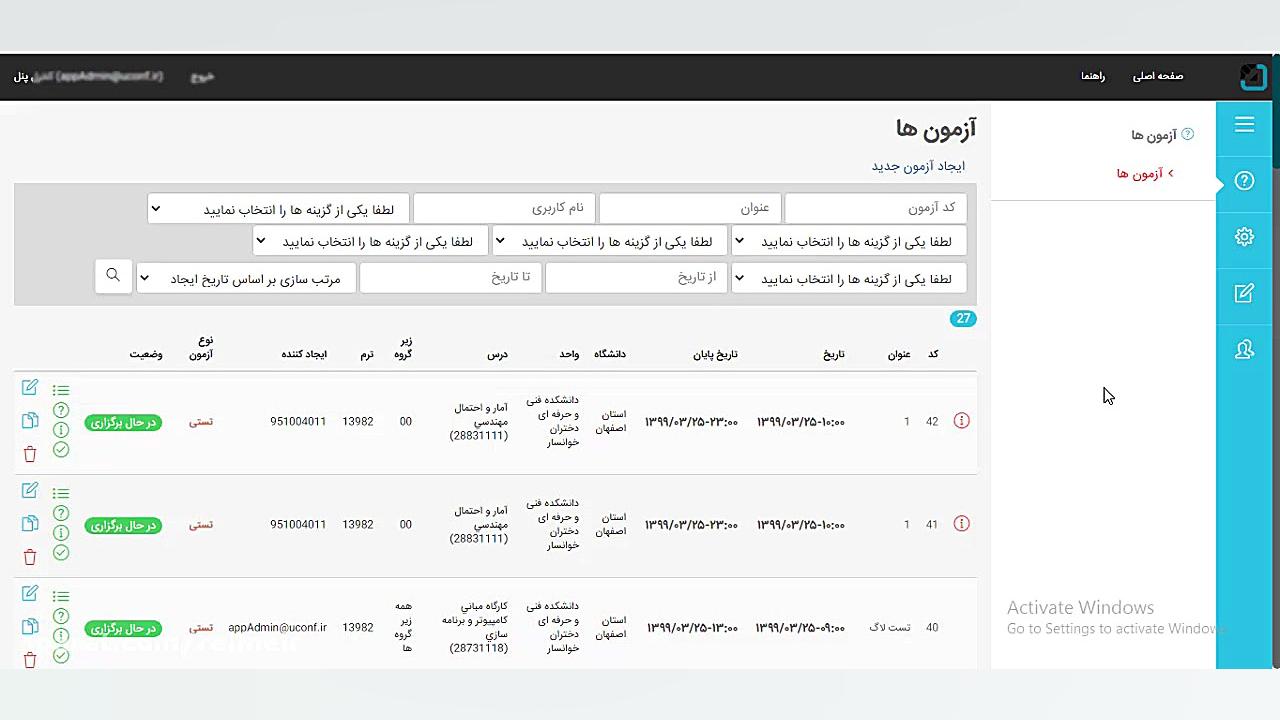Click the green info icon for exam 41
Screen dimensions: 1280x720
pos(61,533)
